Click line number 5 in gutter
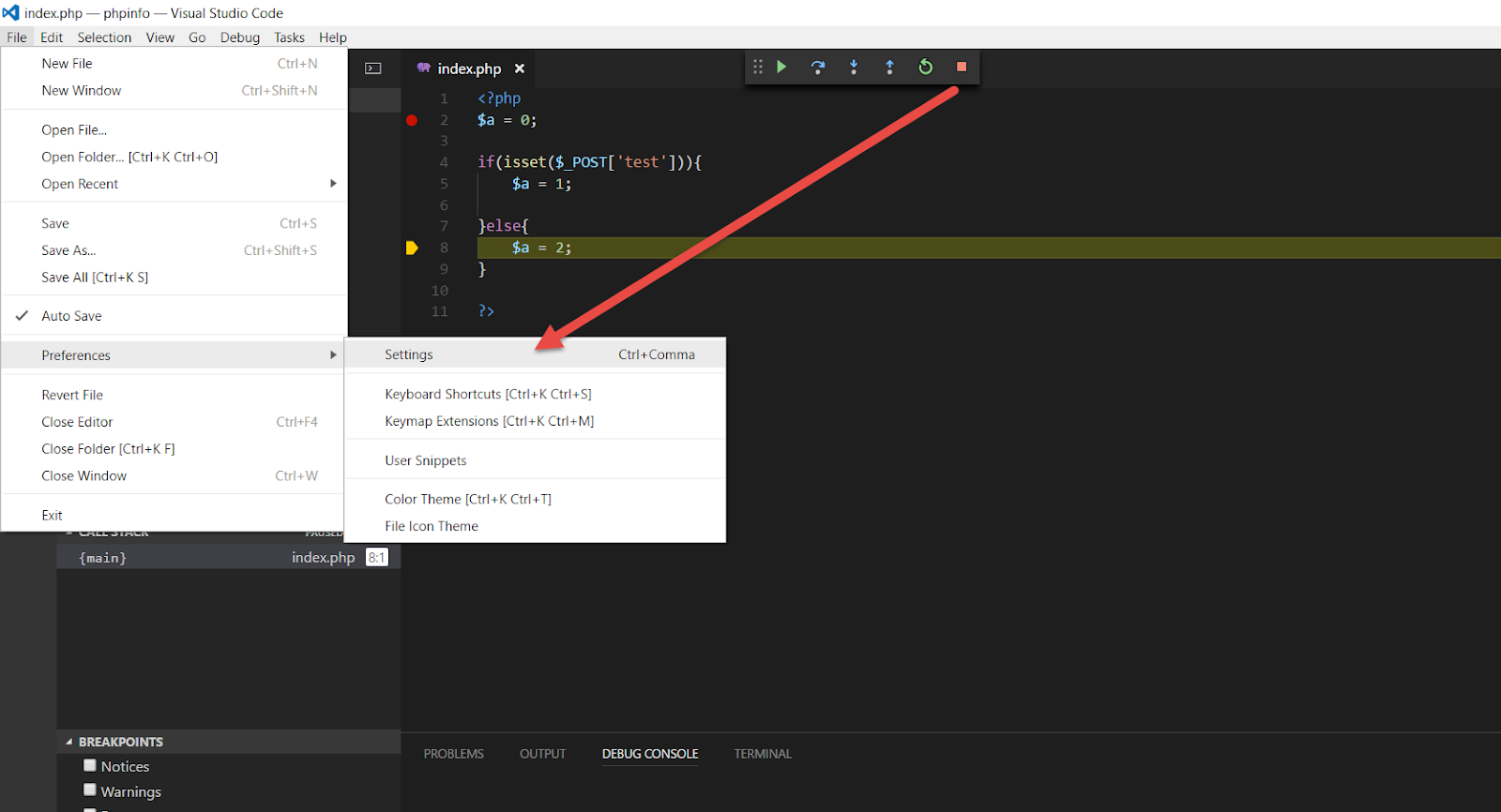1501x812 pixels. click(444, 184)
